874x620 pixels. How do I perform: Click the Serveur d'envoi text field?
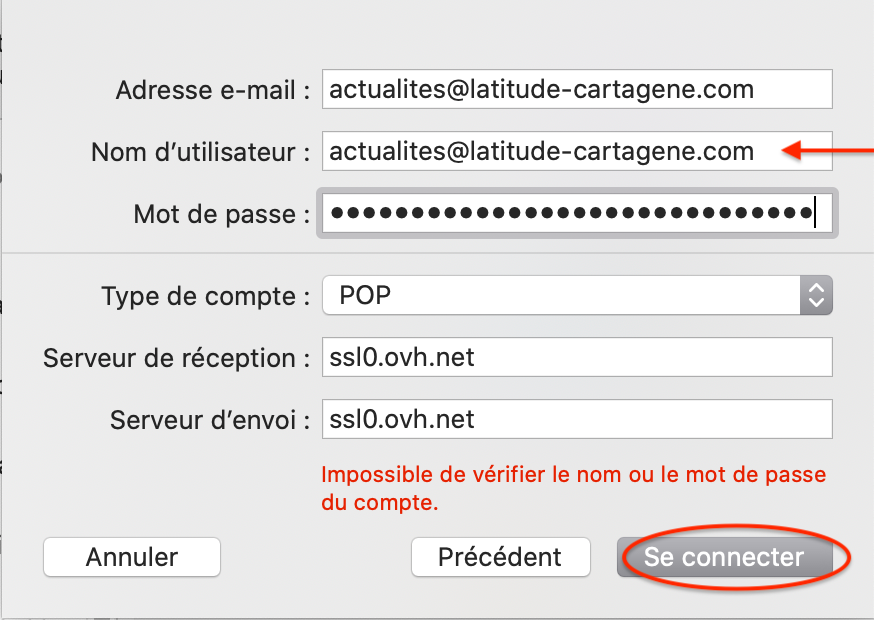click(x=577, y=419)
